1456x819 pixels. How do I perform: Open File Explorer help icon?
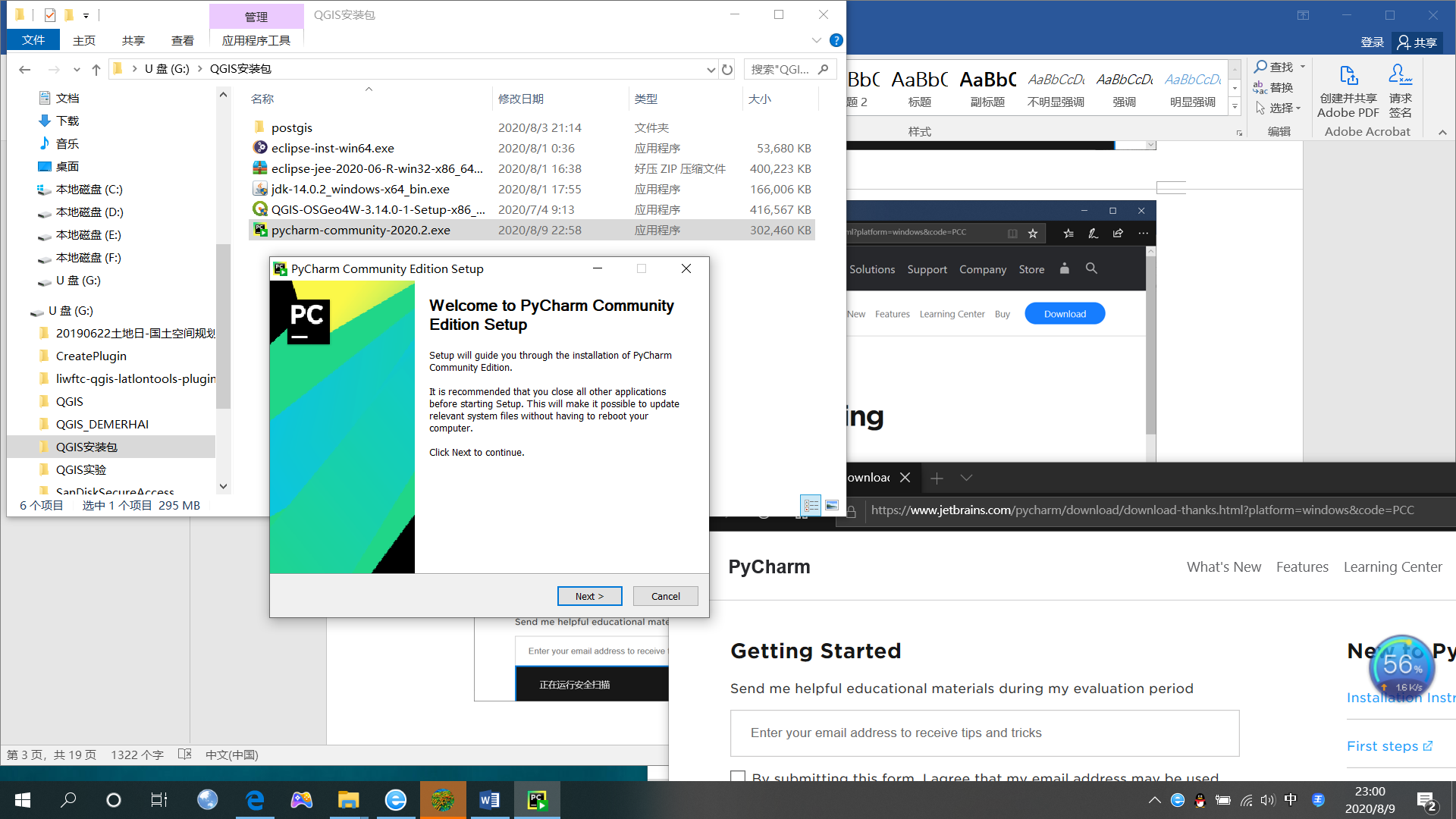(x=836, y=40)
